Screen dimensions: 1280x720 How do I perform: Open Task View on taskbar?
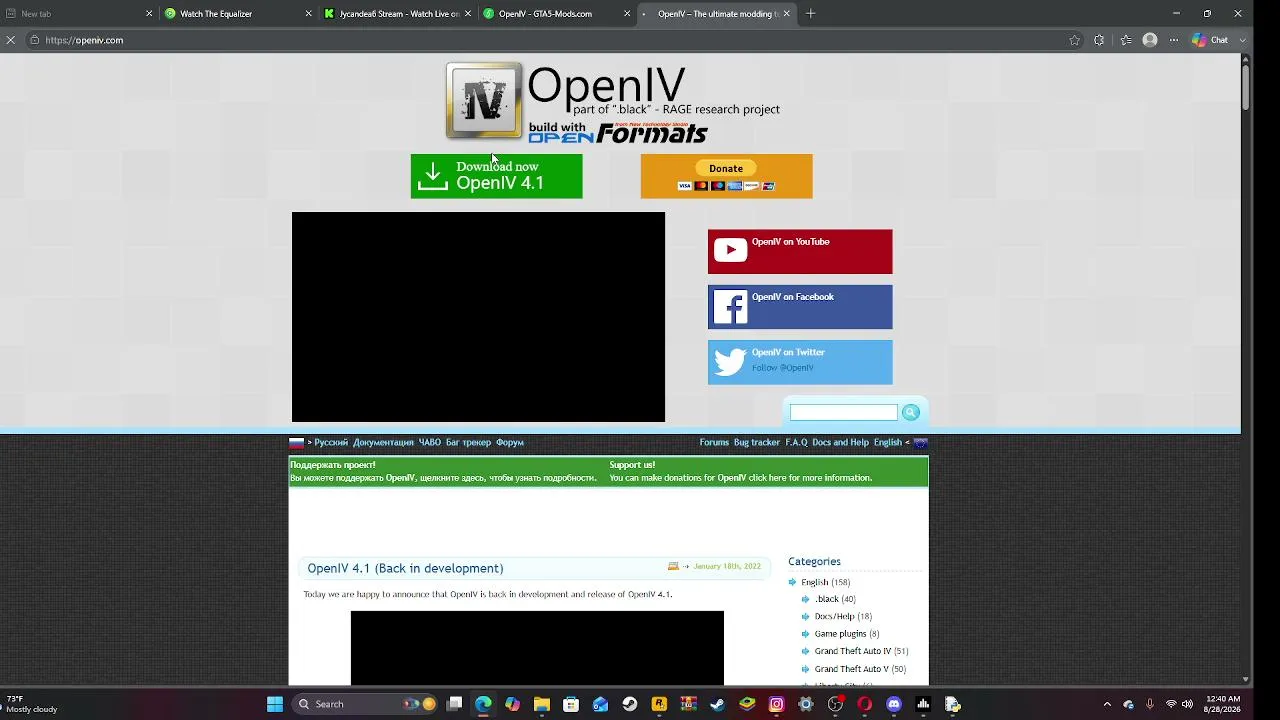tap(455, 704)
